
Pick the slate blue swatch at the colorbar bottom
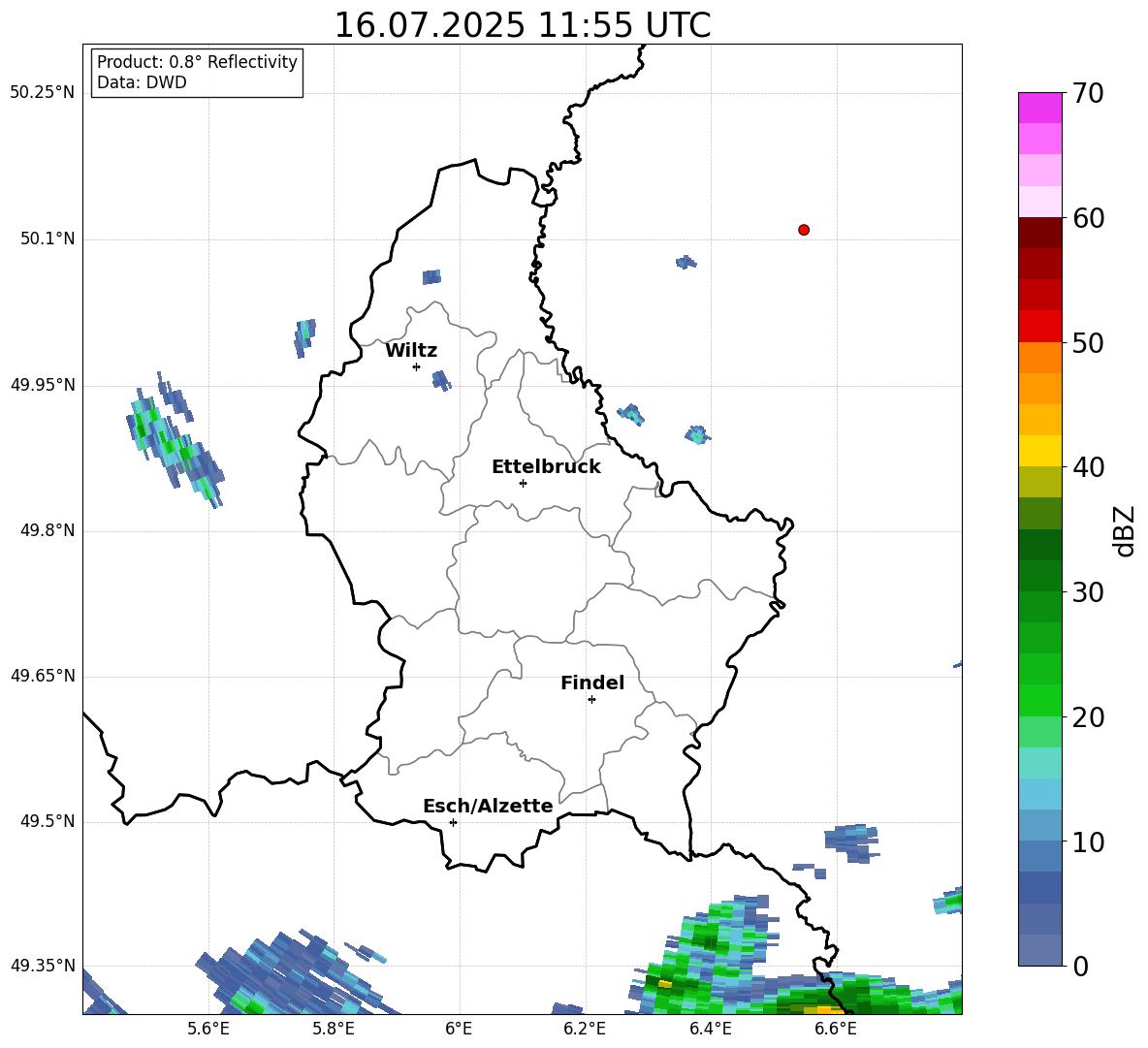[x=1039, y=951]
